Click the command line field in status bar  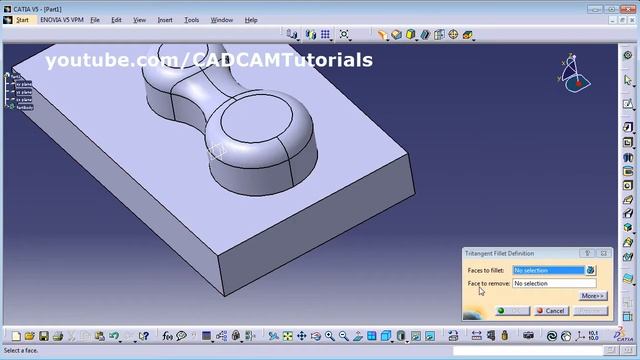527,350
